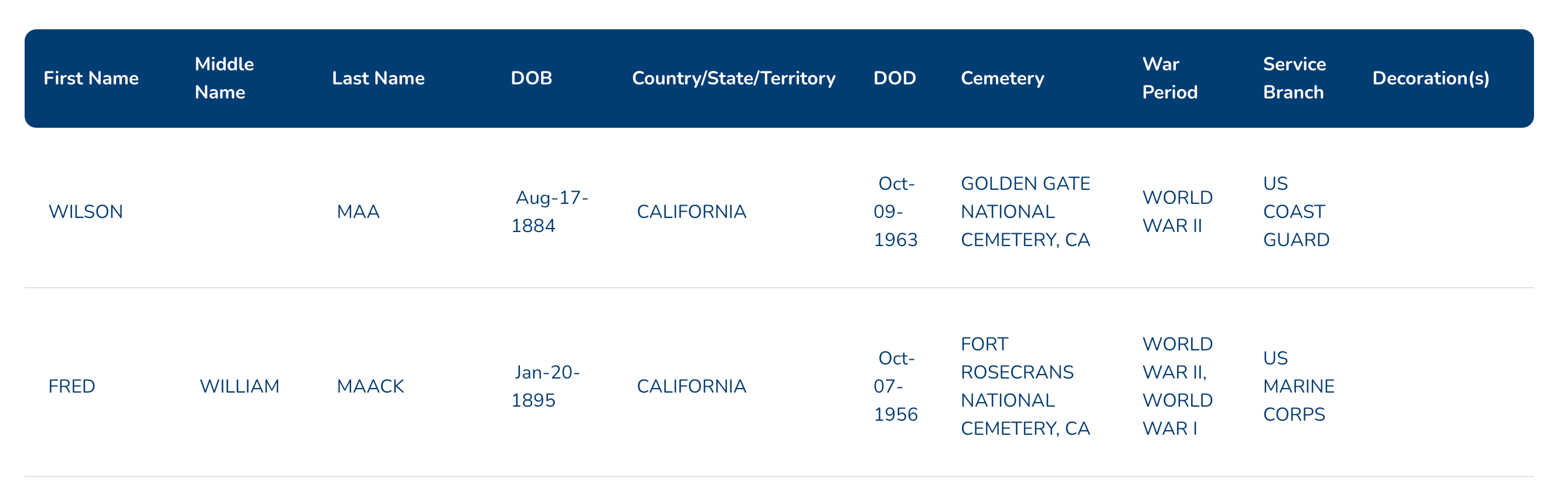The image size is (1568, 494).
Task: Select Golden Gate National Cemetery entry
Action: pos(1025,212)
